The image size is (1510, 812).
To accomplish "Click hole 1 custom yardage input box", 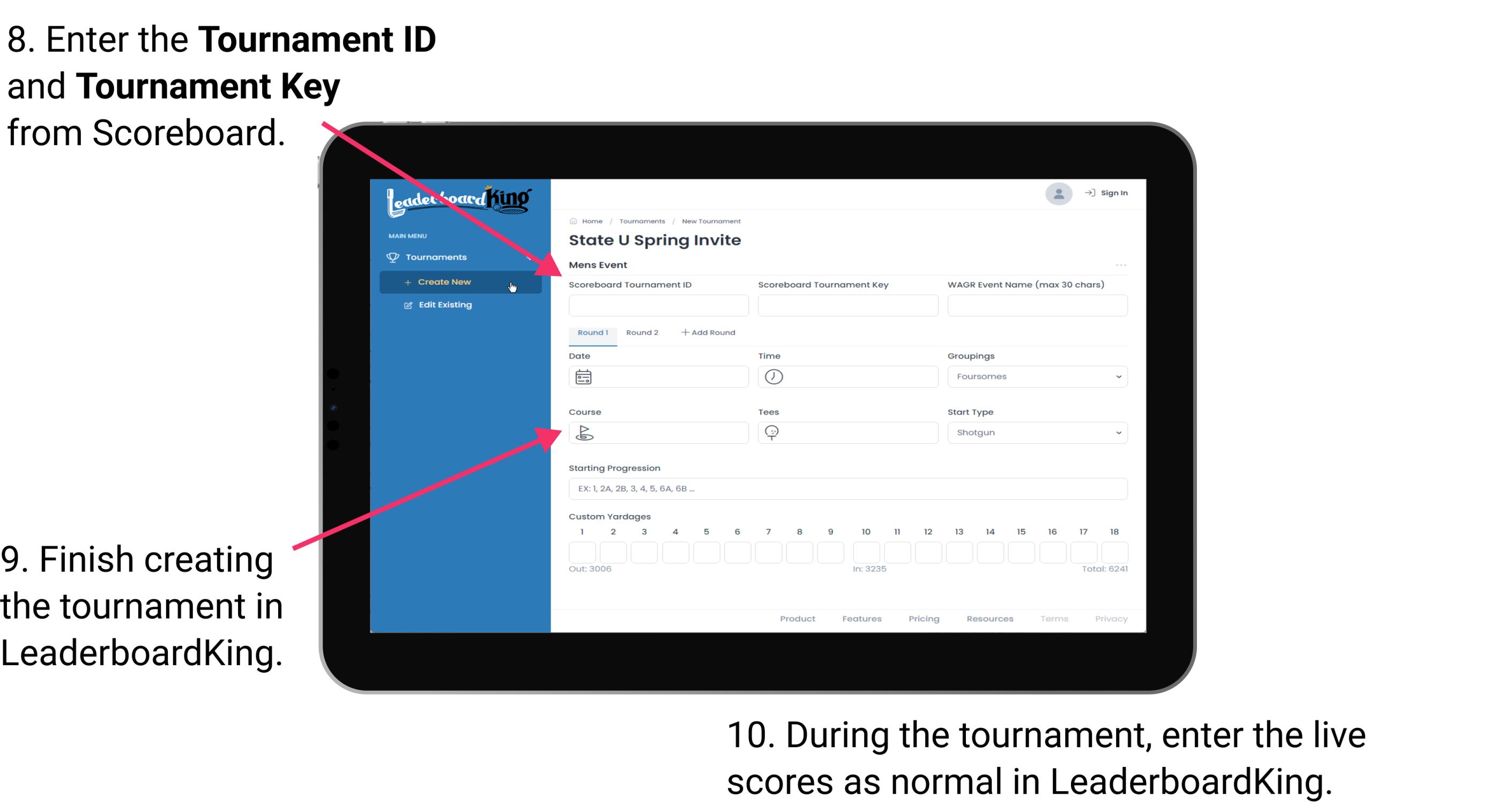I will coord(582,551).
